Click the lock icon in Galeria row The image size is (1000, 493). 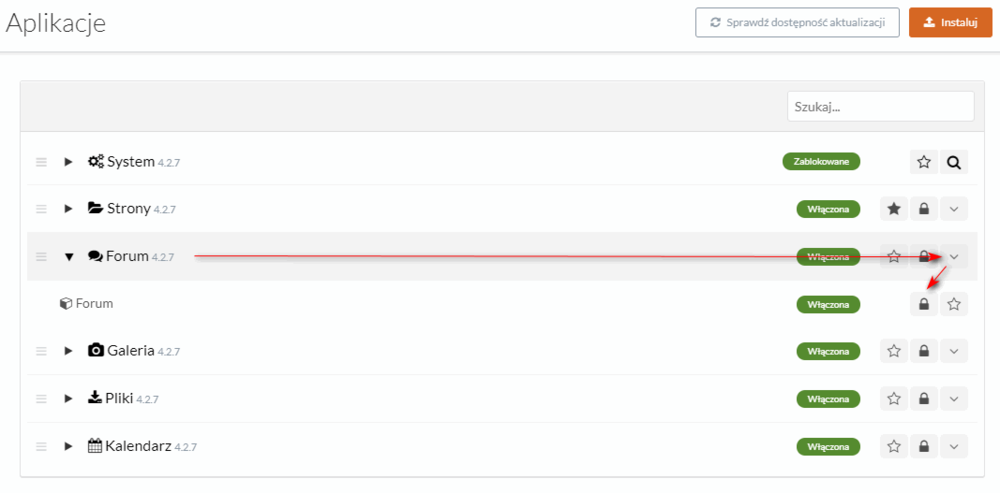924,351
